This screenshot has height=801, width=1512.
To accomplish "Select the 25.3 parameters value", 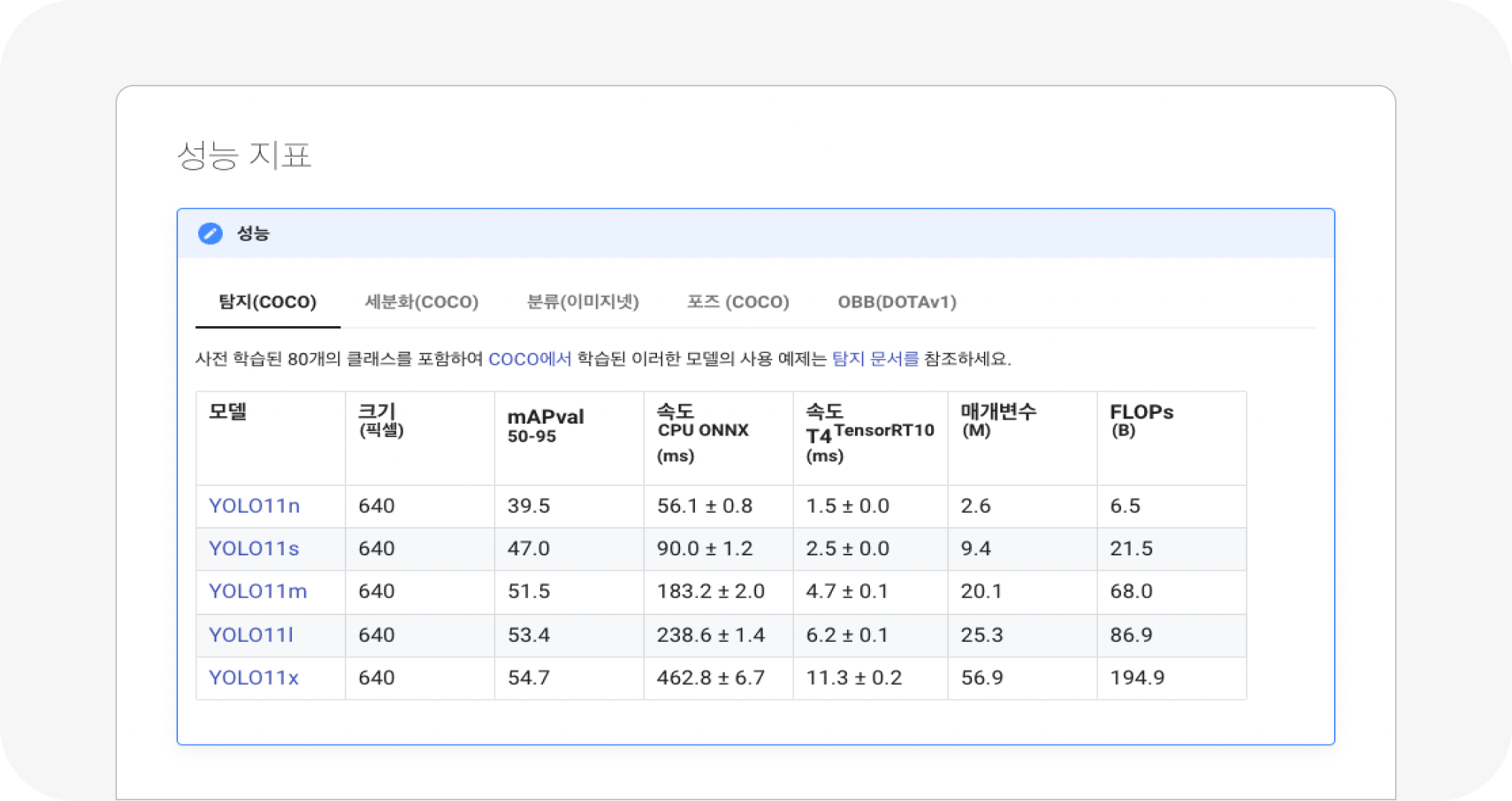I will click(x=982, y=635).
